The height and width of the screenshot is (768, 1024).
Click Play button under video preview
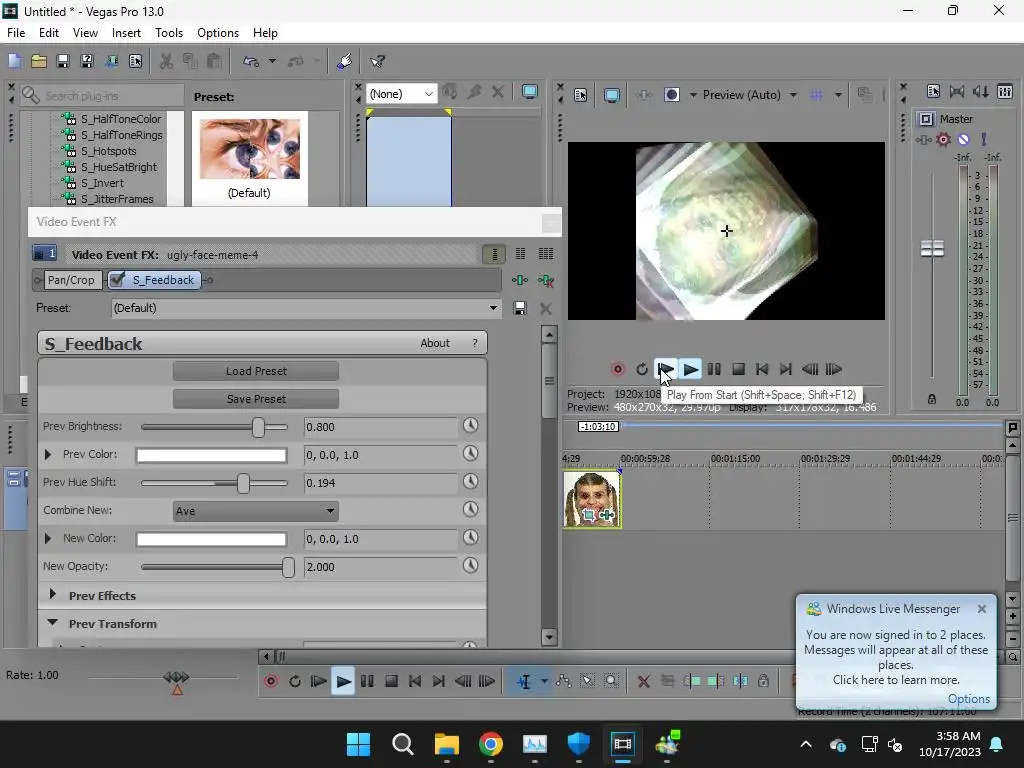[690, 370]
